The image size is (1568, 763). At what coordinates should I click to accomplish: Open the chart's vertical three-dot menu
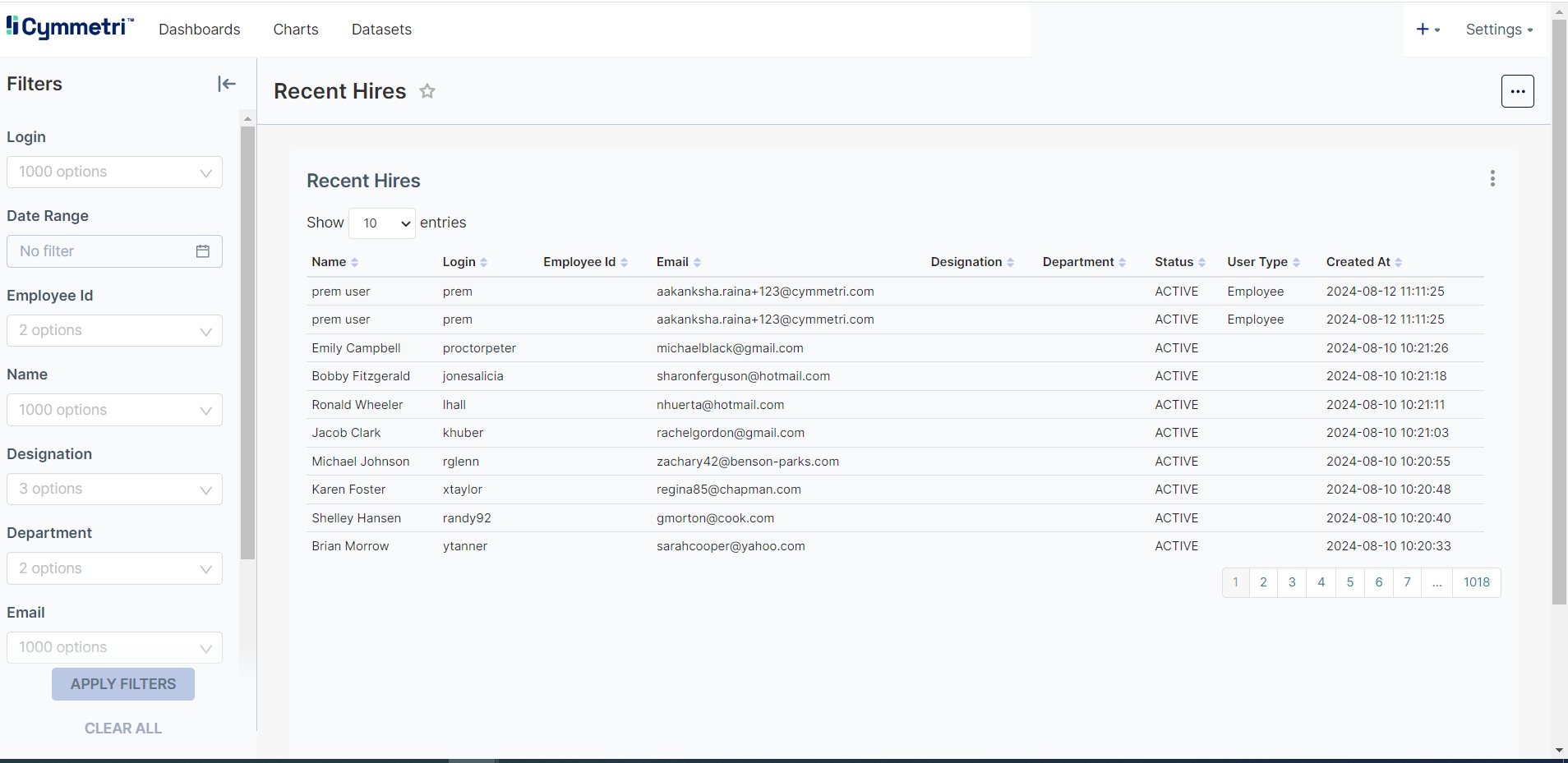(1492, 179)
